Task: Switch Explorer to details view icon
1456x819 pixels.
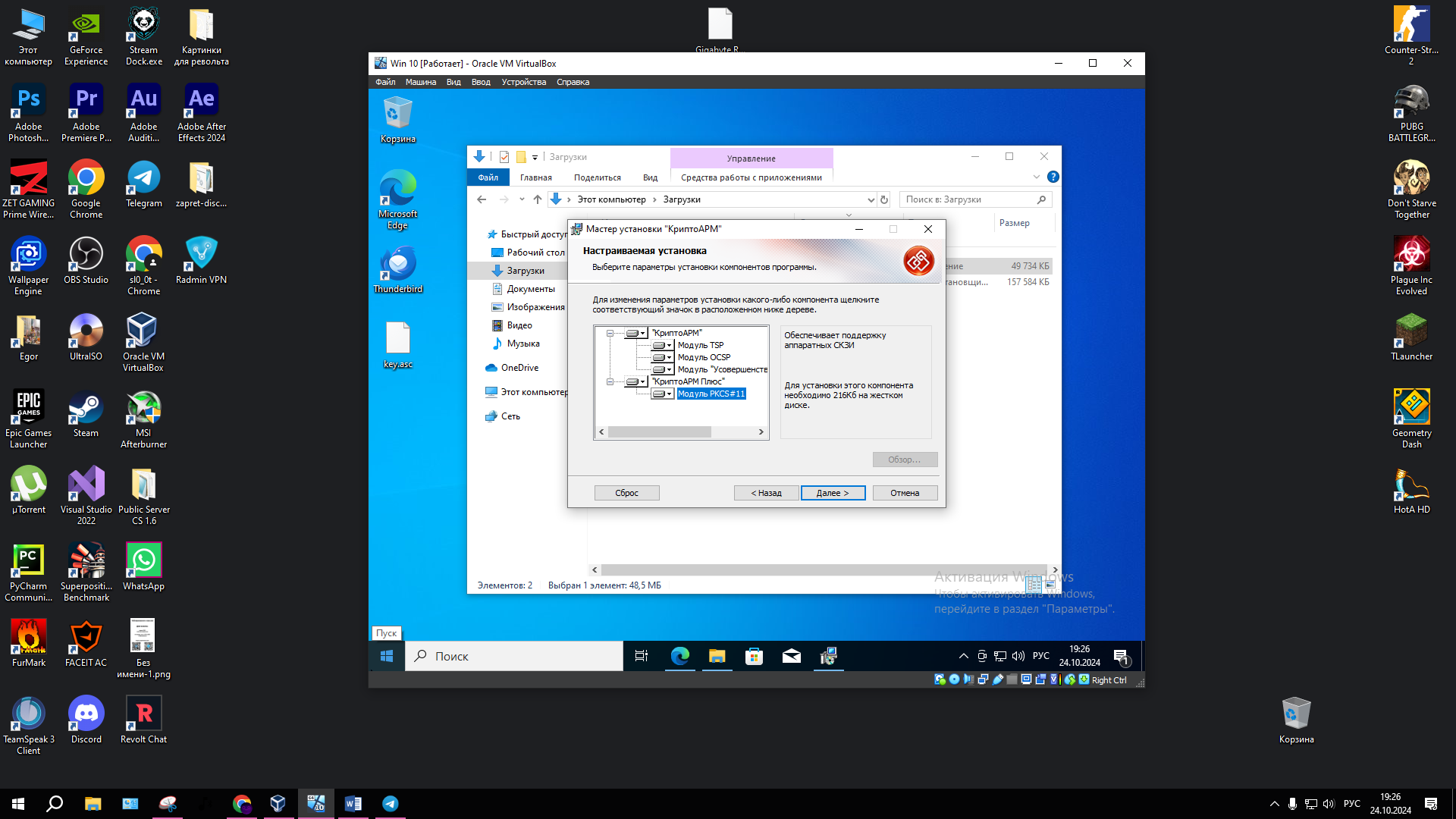Action: [1034, 585]
